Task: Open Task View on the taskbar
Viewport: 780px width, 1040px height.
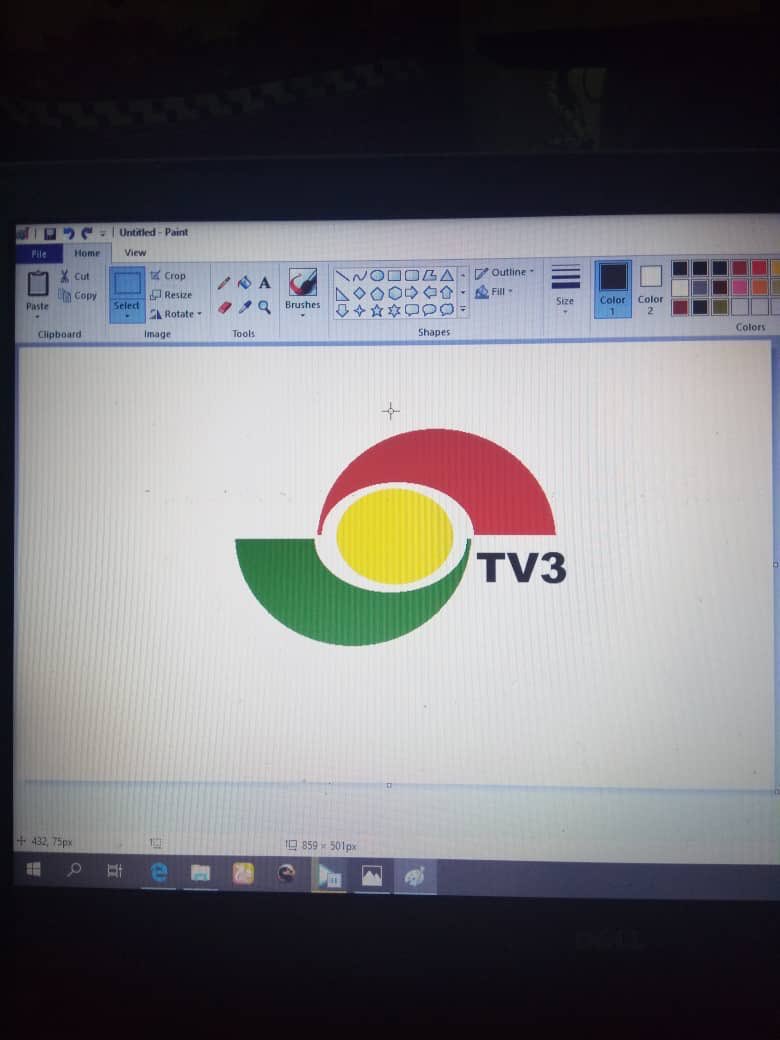Action: [x=115, y=871]
